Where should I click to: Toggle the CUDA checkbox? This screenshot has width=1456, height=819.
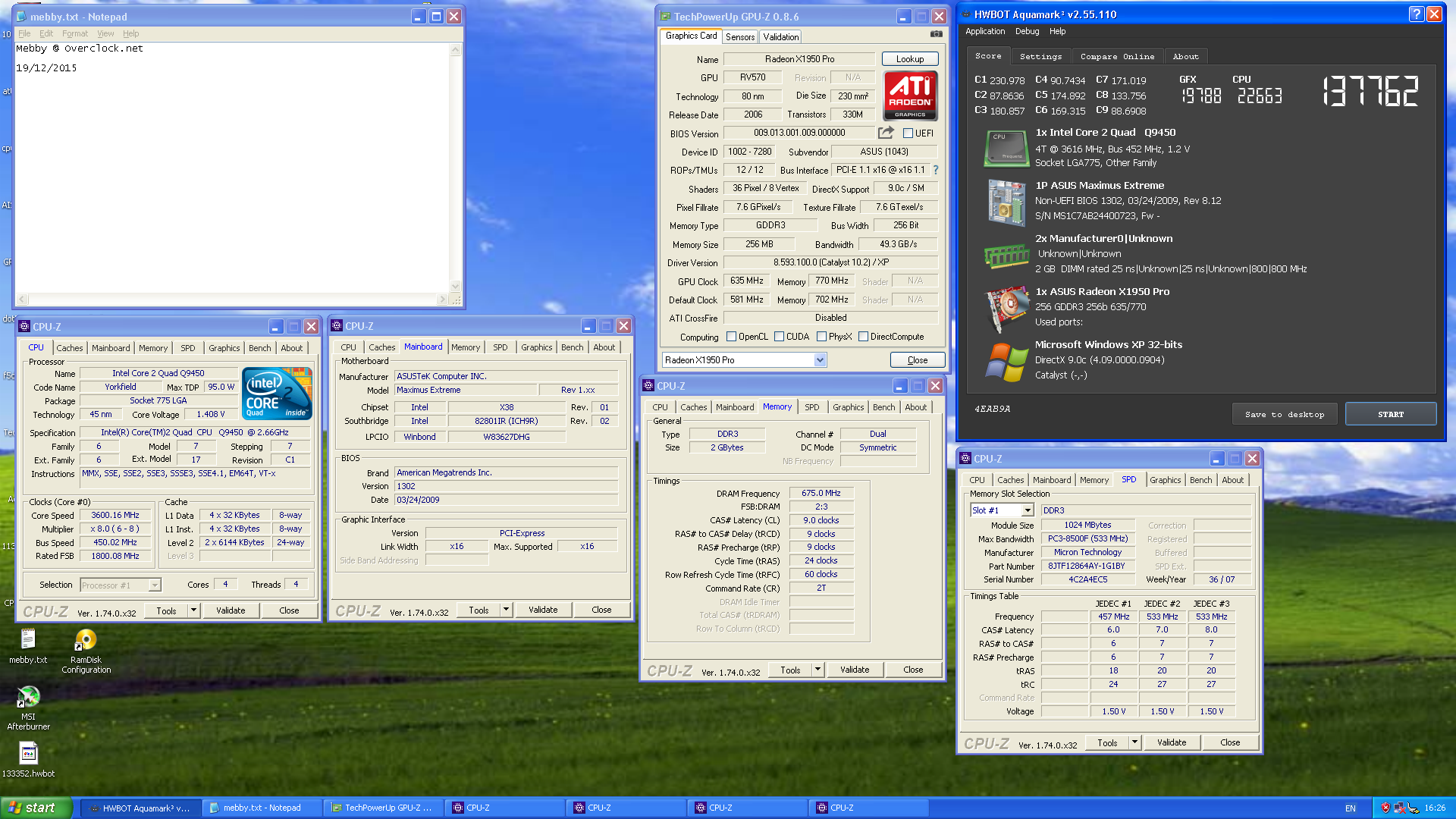click(779, 337)
